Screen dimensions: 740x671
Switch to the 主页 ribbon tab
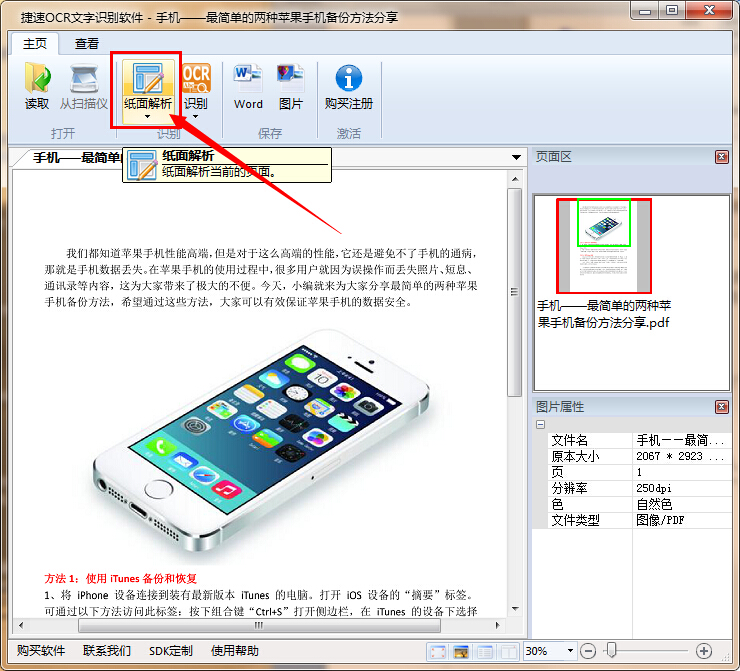point(35,44)
